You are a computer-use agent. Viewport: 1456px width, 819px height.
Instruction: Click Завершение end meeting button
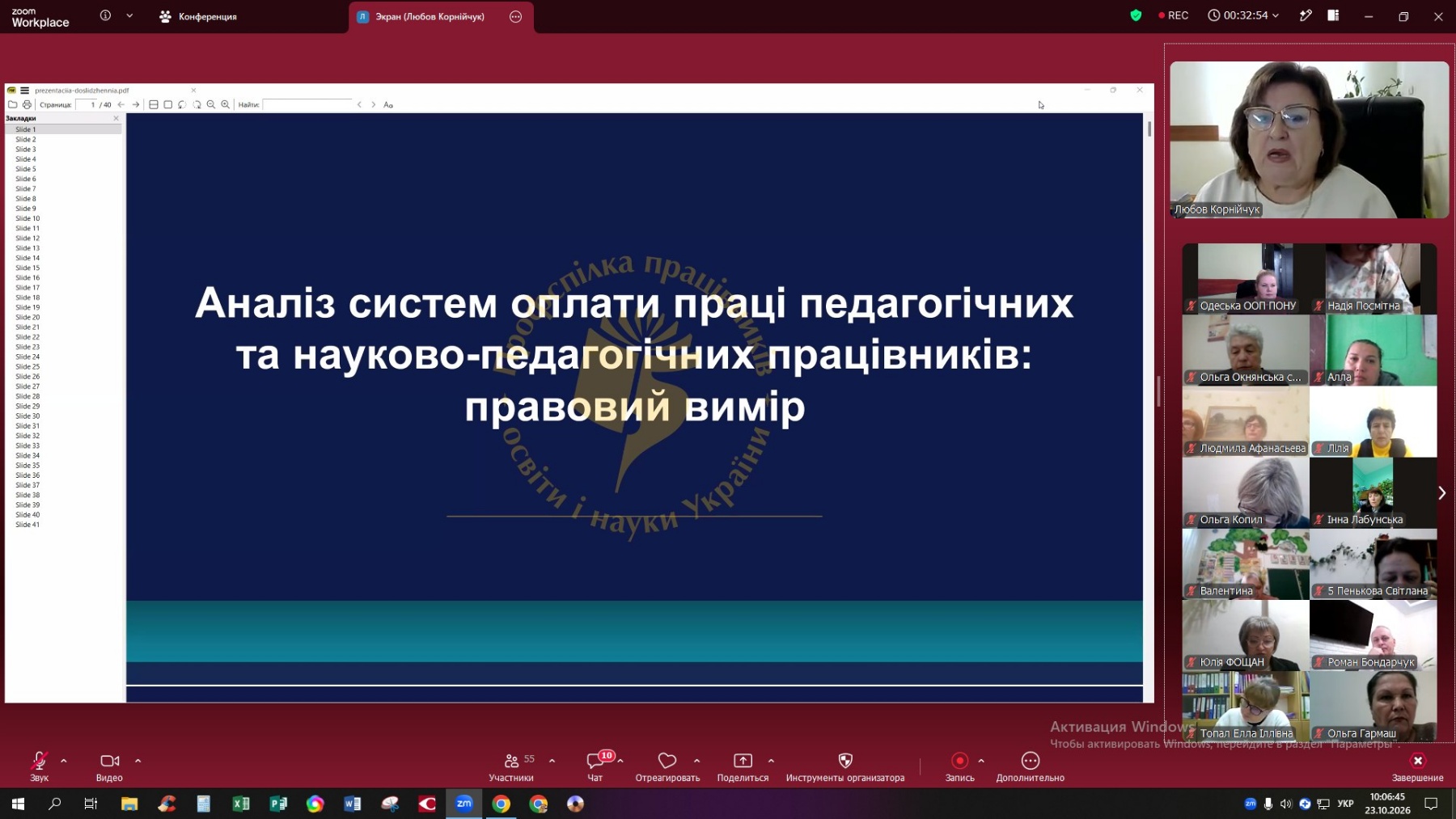pos(1417,766)
